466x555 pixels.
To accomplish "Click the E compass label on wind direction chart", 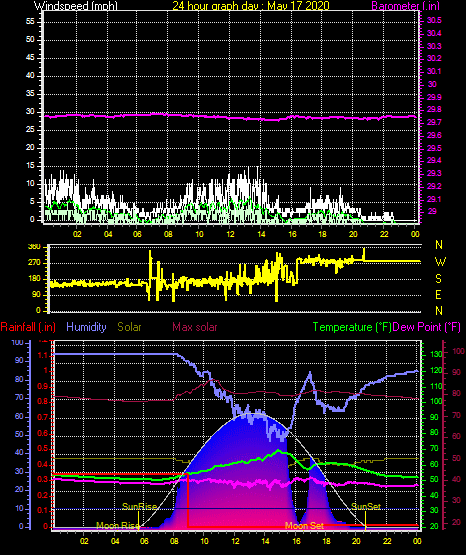I will pyautogui.click(x=438, y=294).
